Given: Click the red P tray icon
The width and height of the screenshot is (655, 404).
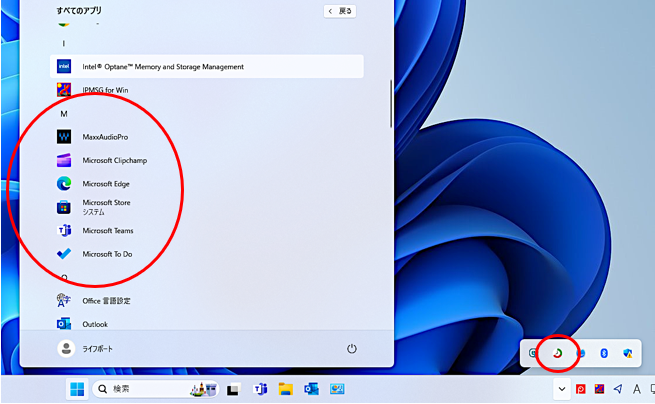Looking at the screenshot, I should [581, 389].
